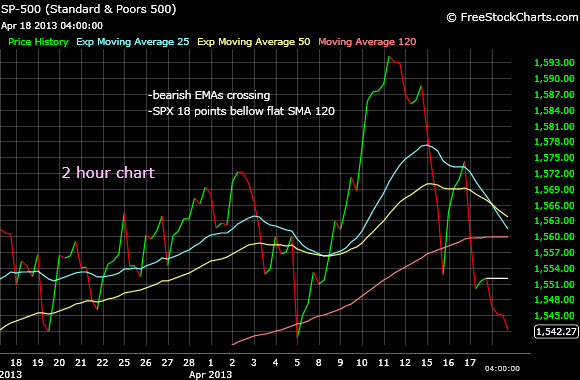Viewport: 580px width, 380px height.
Task: Click date label 4 on time axis
Action: (275, 363)
